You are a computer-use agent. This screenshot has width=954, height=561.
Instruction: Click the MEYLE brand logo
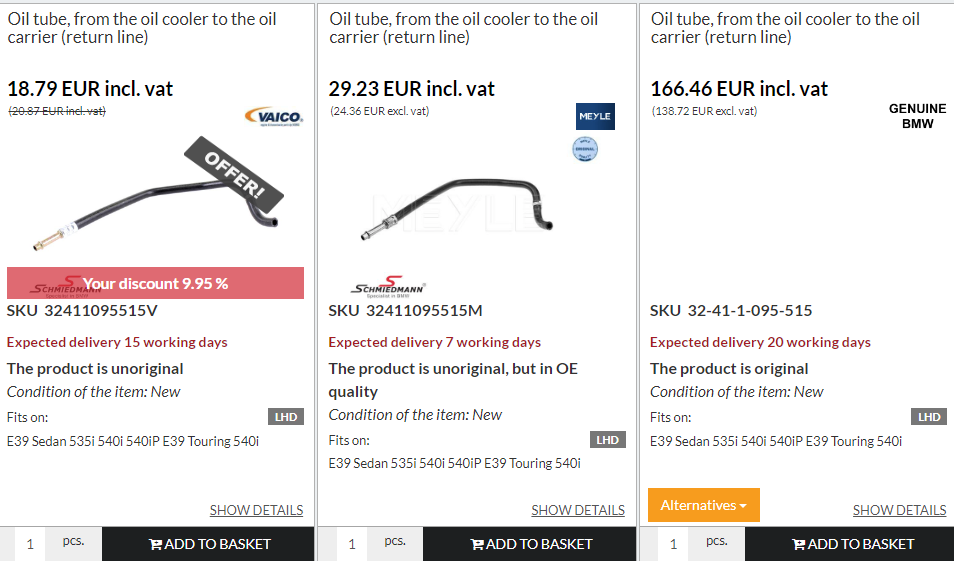[595, 117]
